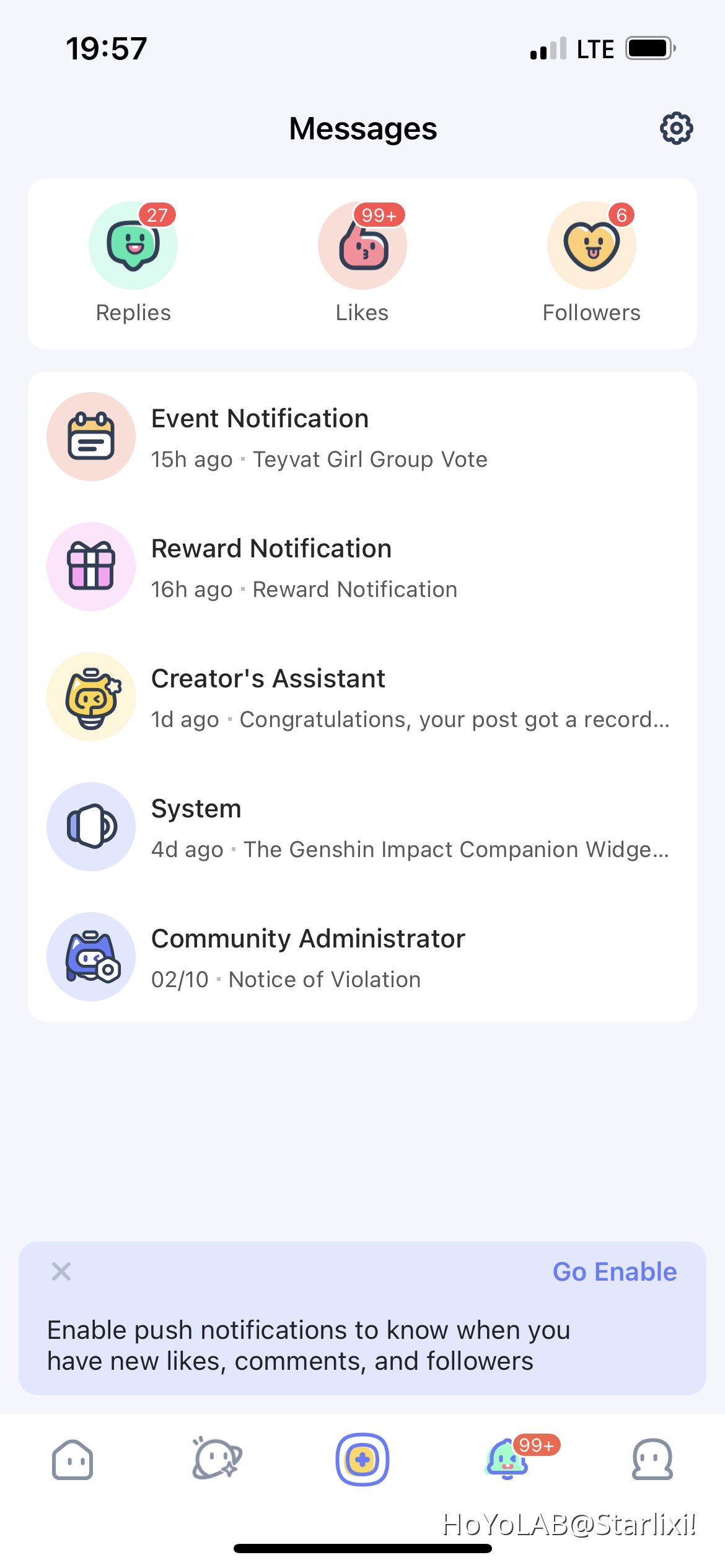Switch to the Explore planet tab
Viewport: 725px width, 1568px height.
(x=217, y=1458)
